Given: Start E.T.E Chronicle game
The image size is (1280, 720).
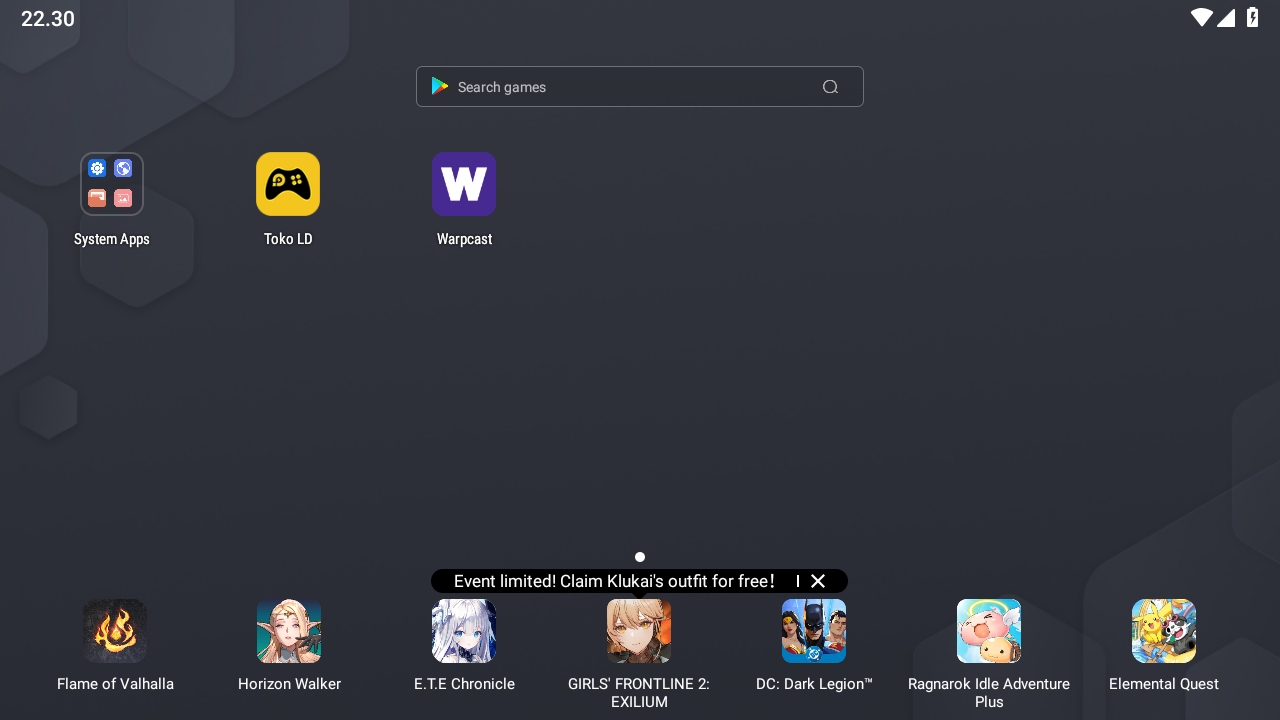Looking at the screenshot, I should pyautogui.click(x=464, y=631).
